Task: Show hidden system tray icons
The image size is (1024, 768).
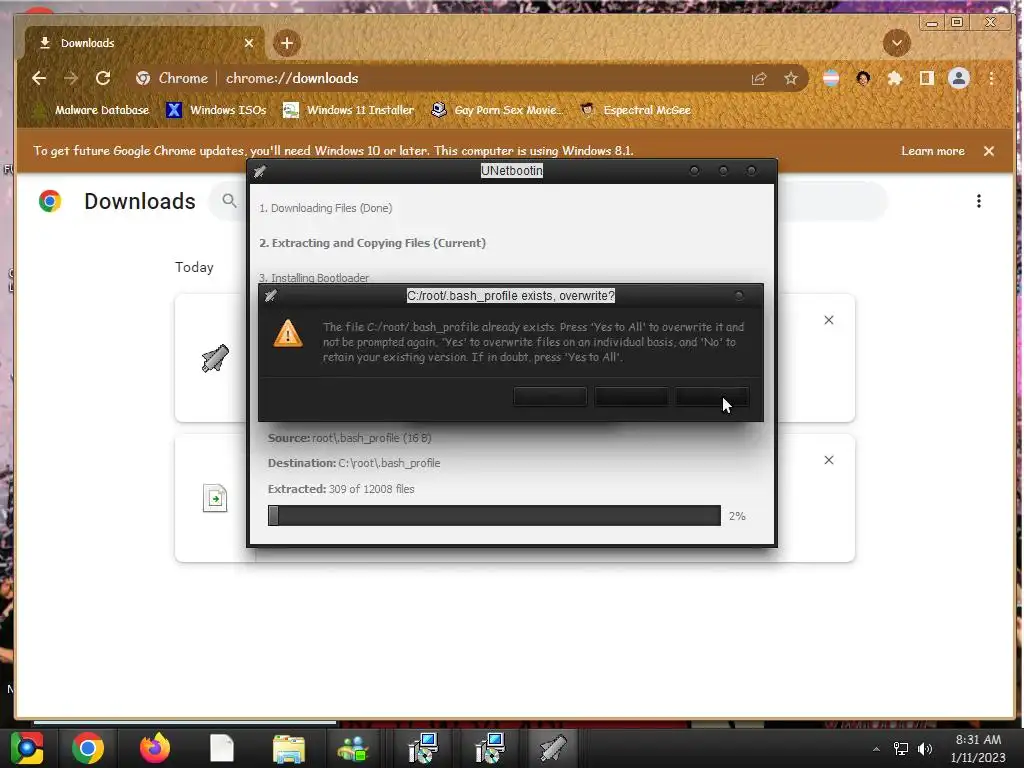Action: pyautogui.click(x=876, y=749)
